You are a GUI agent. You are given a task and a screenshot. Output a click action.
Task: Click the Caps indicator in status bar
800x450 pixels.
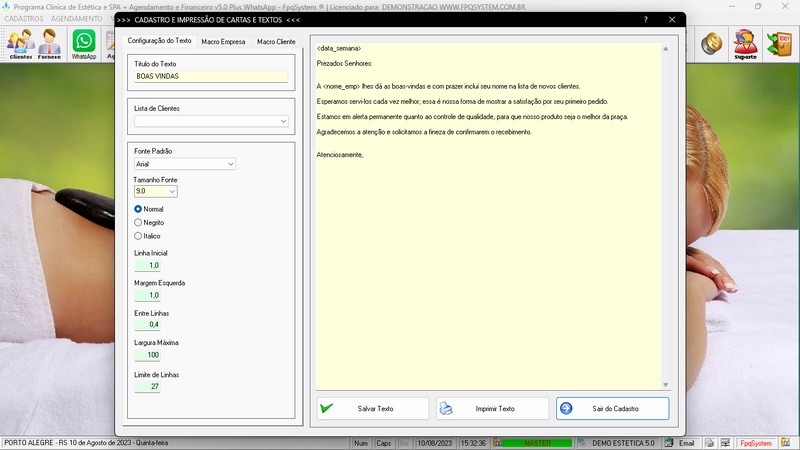coord(383,443)
